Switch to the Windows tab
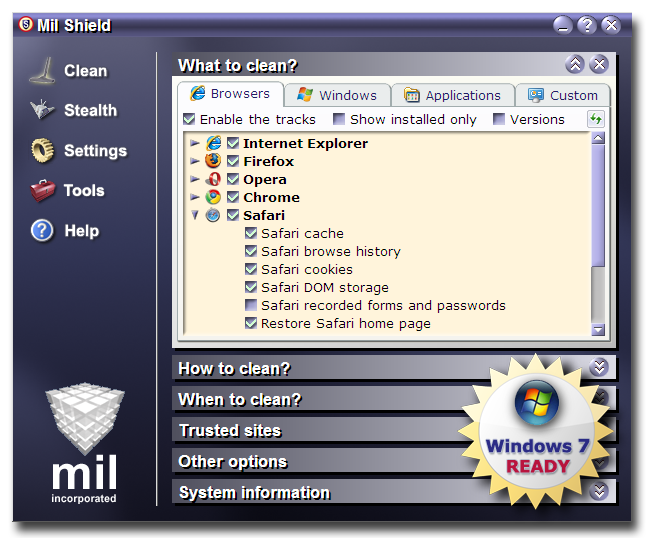This screenshot has width=650, height=538. click(x=337, y=95)
